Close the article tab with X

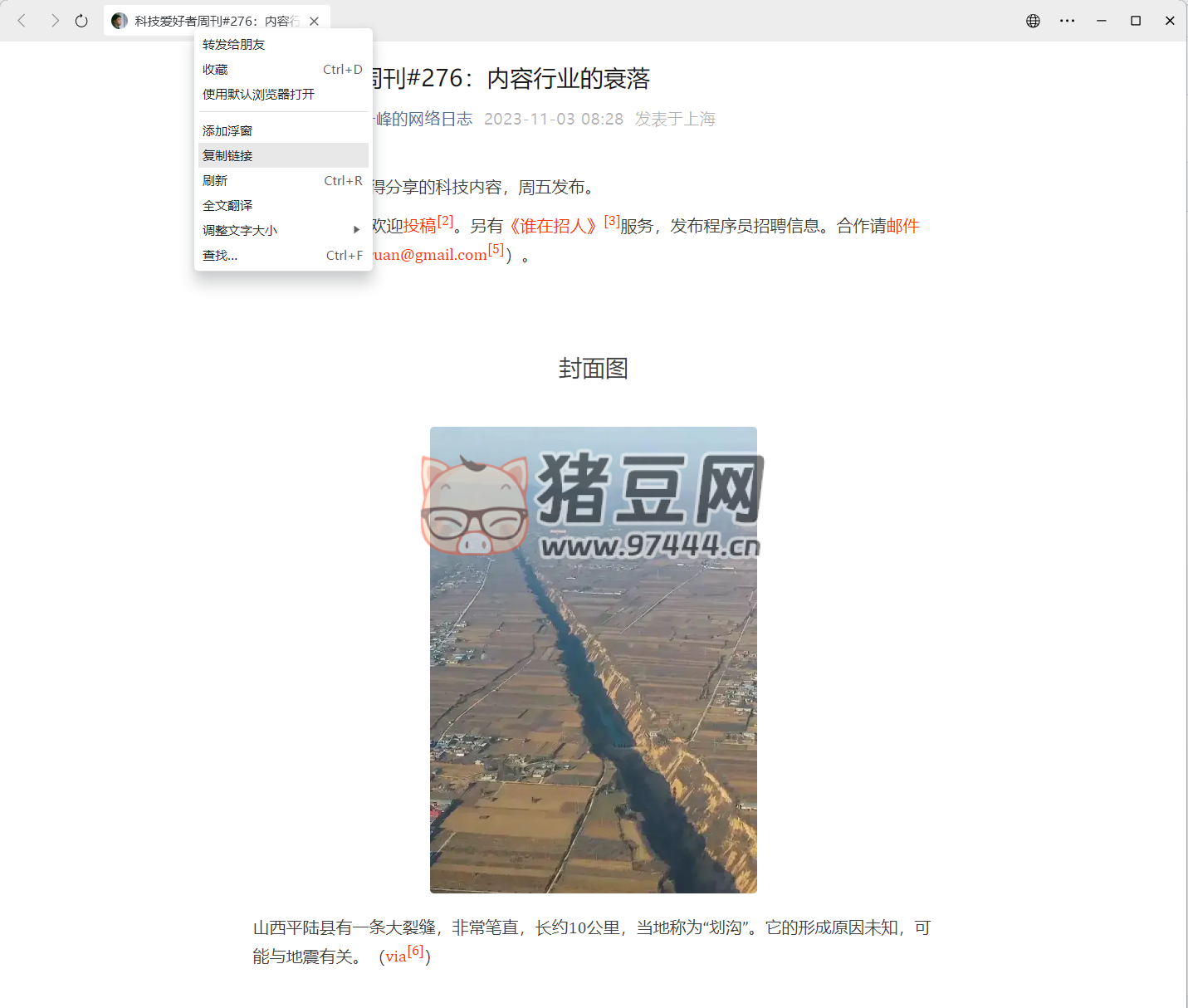(x=314, y=22)
